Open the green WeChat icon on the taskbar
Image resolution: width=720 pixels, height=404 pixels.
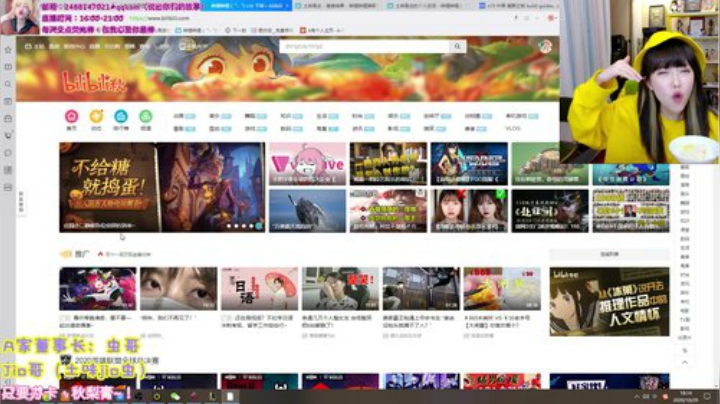tap(175, 397)
